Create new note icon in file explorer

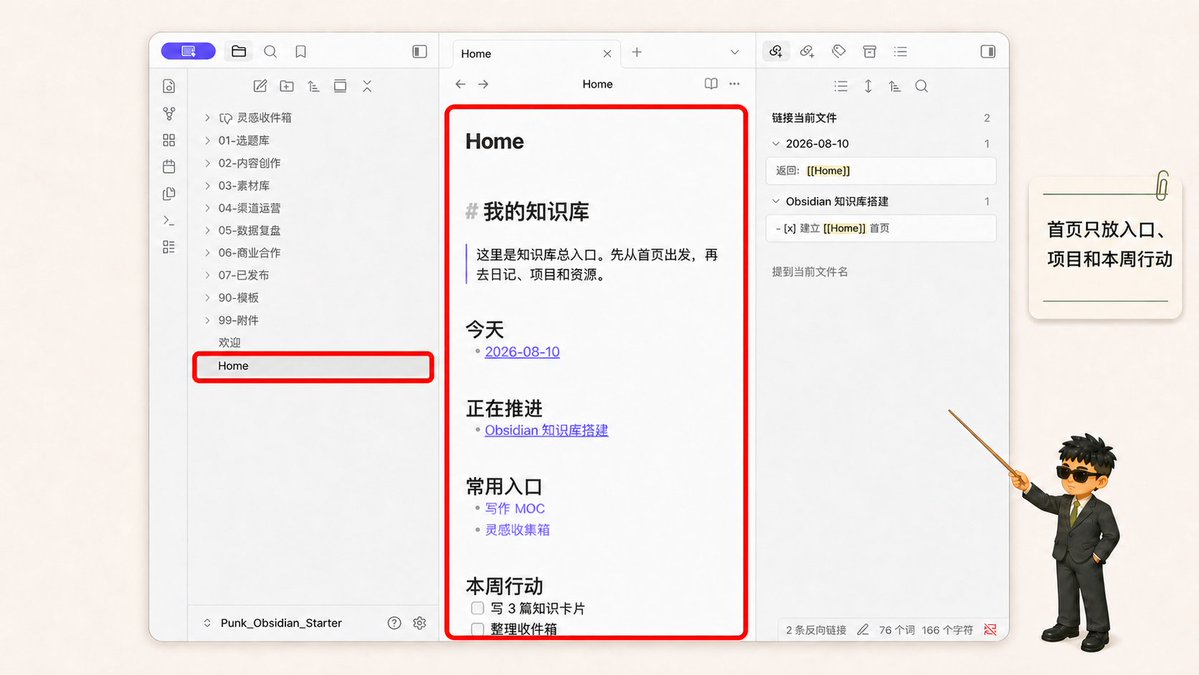260,86
